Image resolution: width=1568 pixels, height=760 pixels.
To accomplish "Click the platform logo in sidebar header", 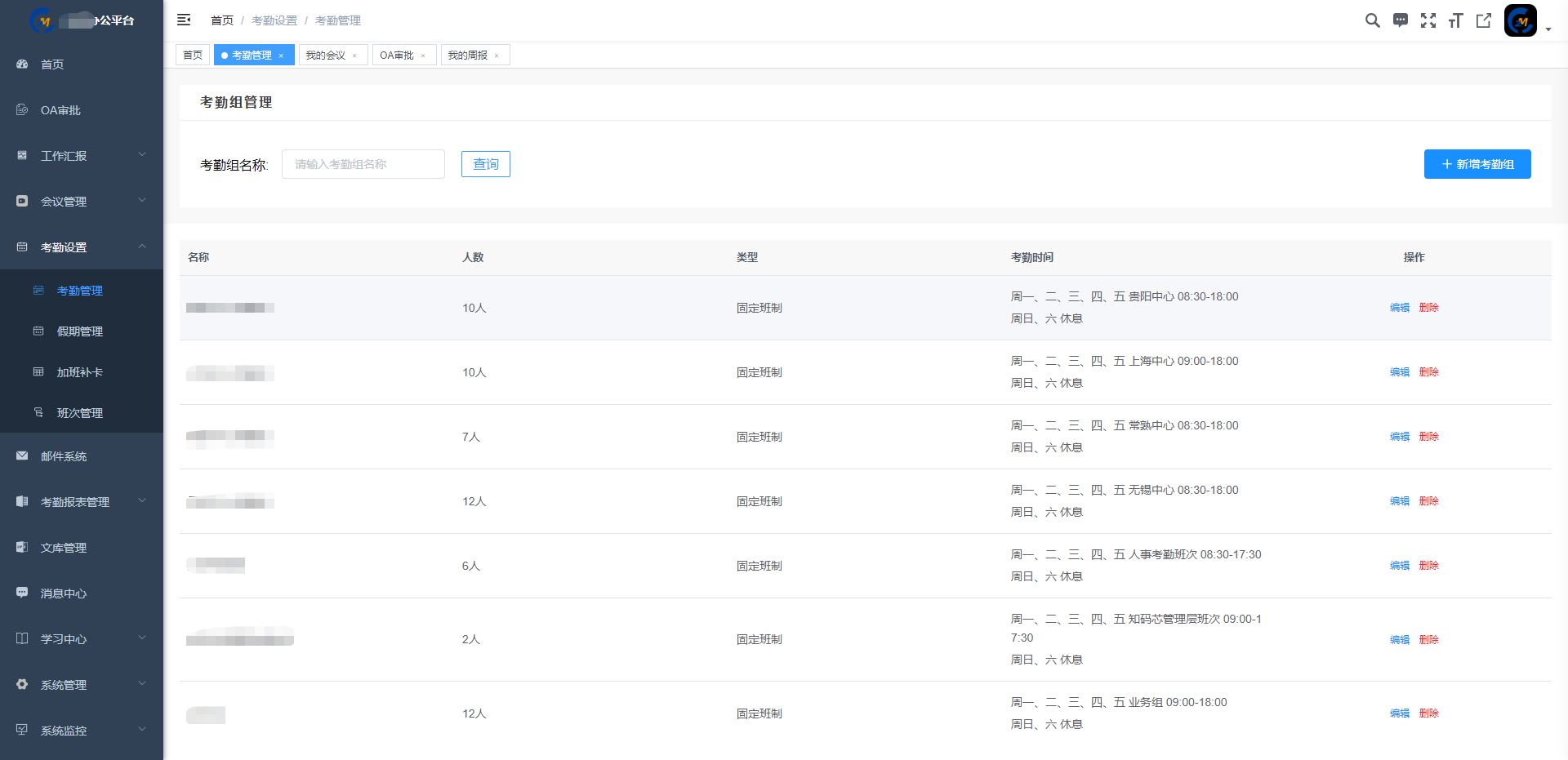I will (42, 20).
